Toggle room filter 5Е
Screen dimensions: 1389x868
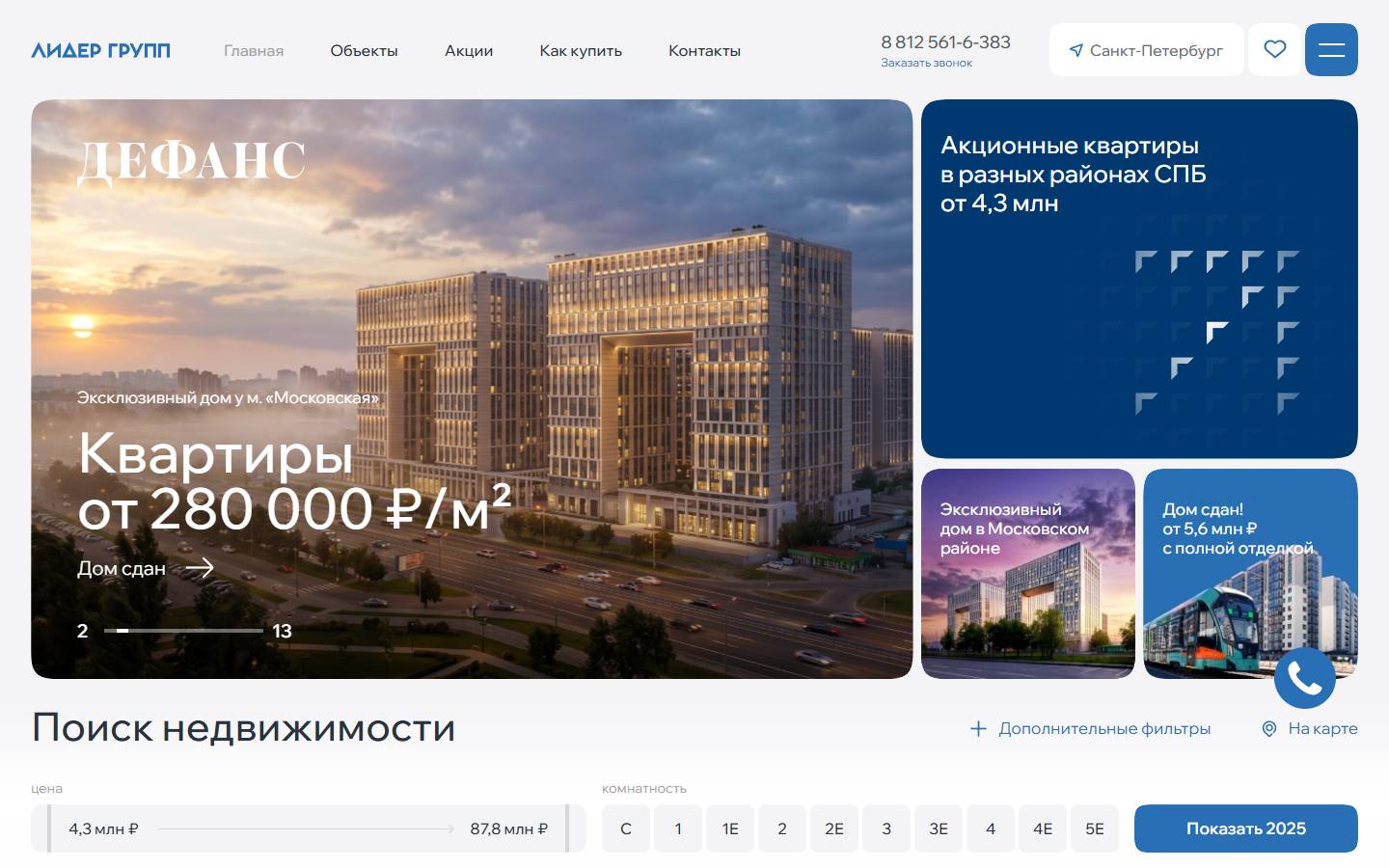coord(1095,828)
